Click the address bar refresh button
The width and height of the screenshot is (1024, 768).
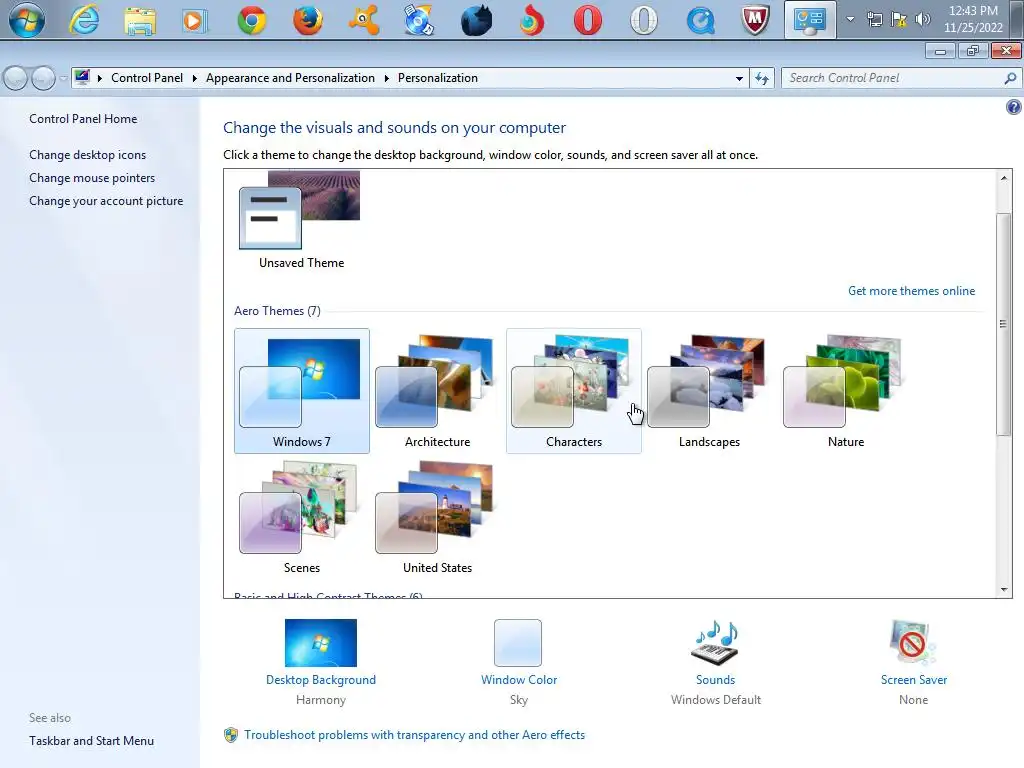tap(761, 78)
